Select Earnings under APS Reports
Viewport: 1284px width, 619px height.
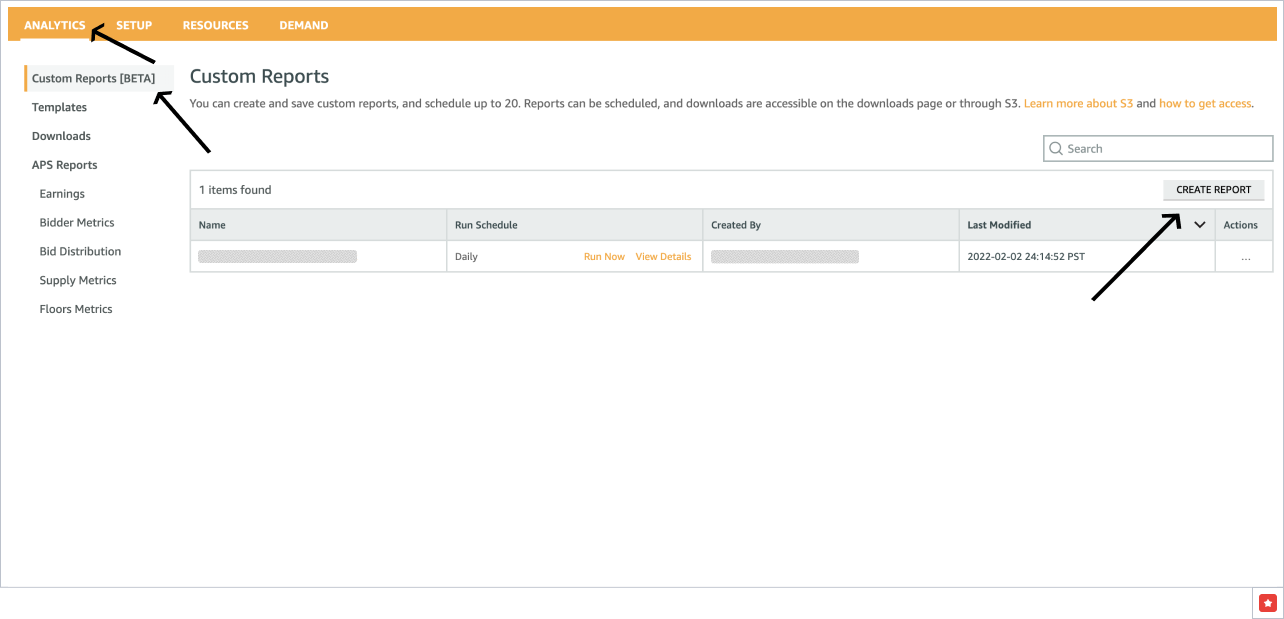[61, 193]
